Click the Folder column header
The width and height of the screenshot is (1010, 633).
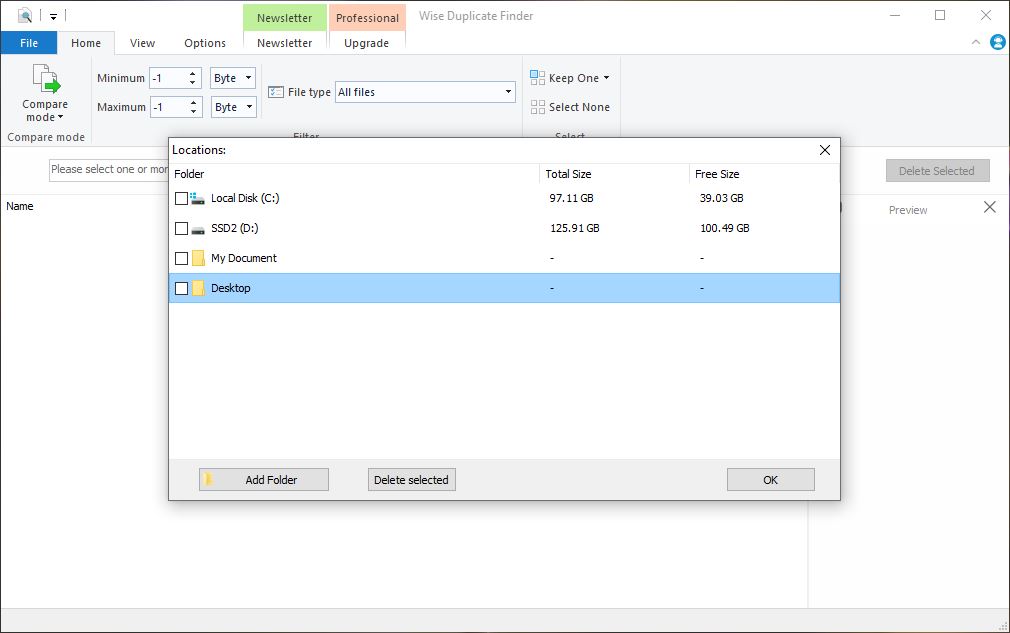(354, 174)
